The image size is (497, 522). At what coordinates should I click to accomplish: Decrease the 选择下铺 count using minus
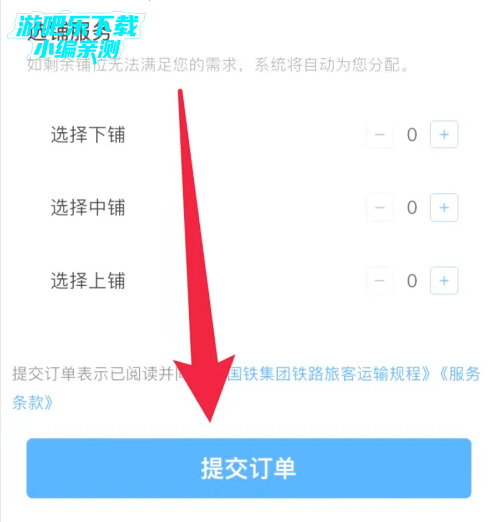(379, 135)
